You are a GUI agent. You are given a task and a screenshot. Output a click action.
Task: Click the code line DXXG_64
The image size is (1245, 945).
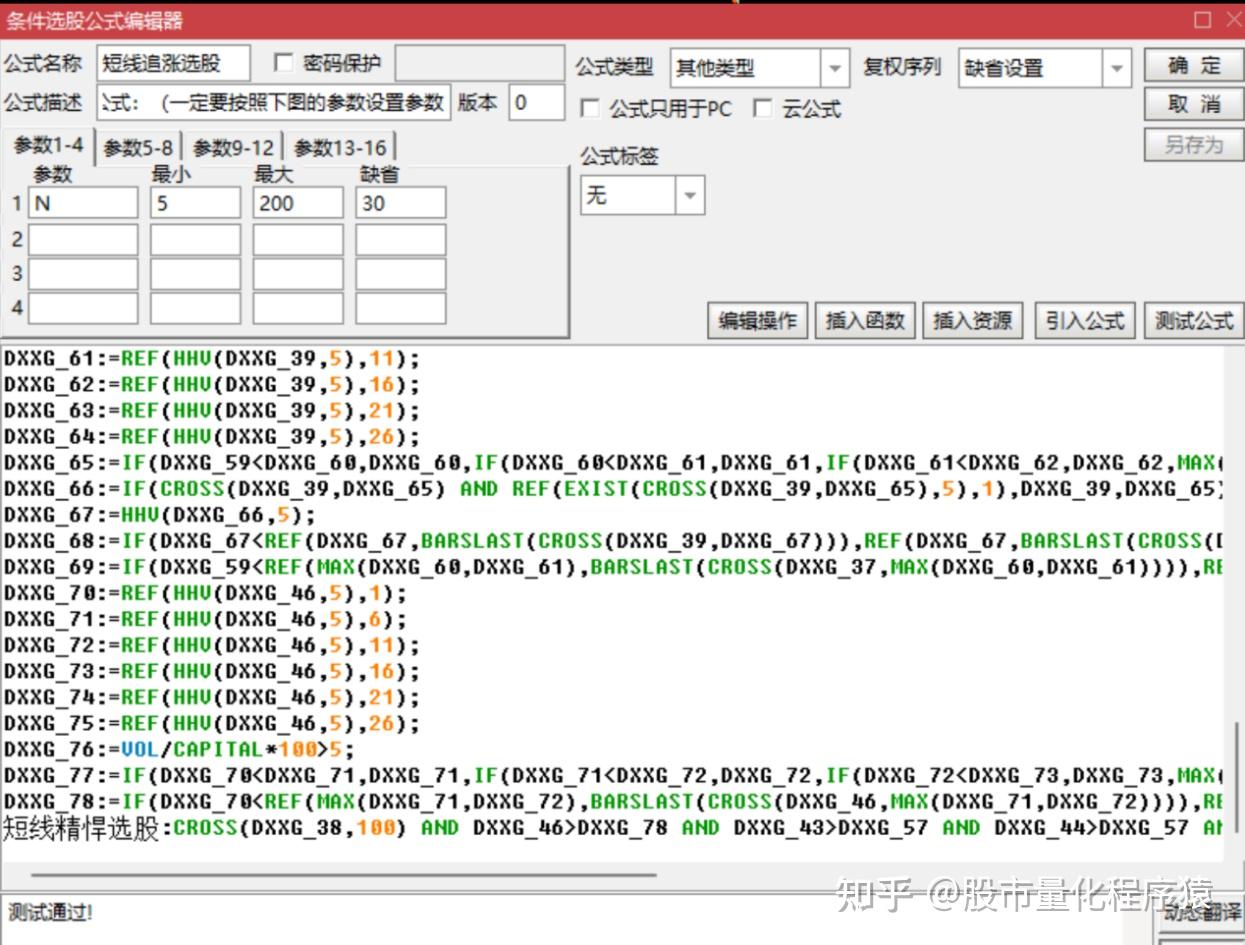point(212,436)
